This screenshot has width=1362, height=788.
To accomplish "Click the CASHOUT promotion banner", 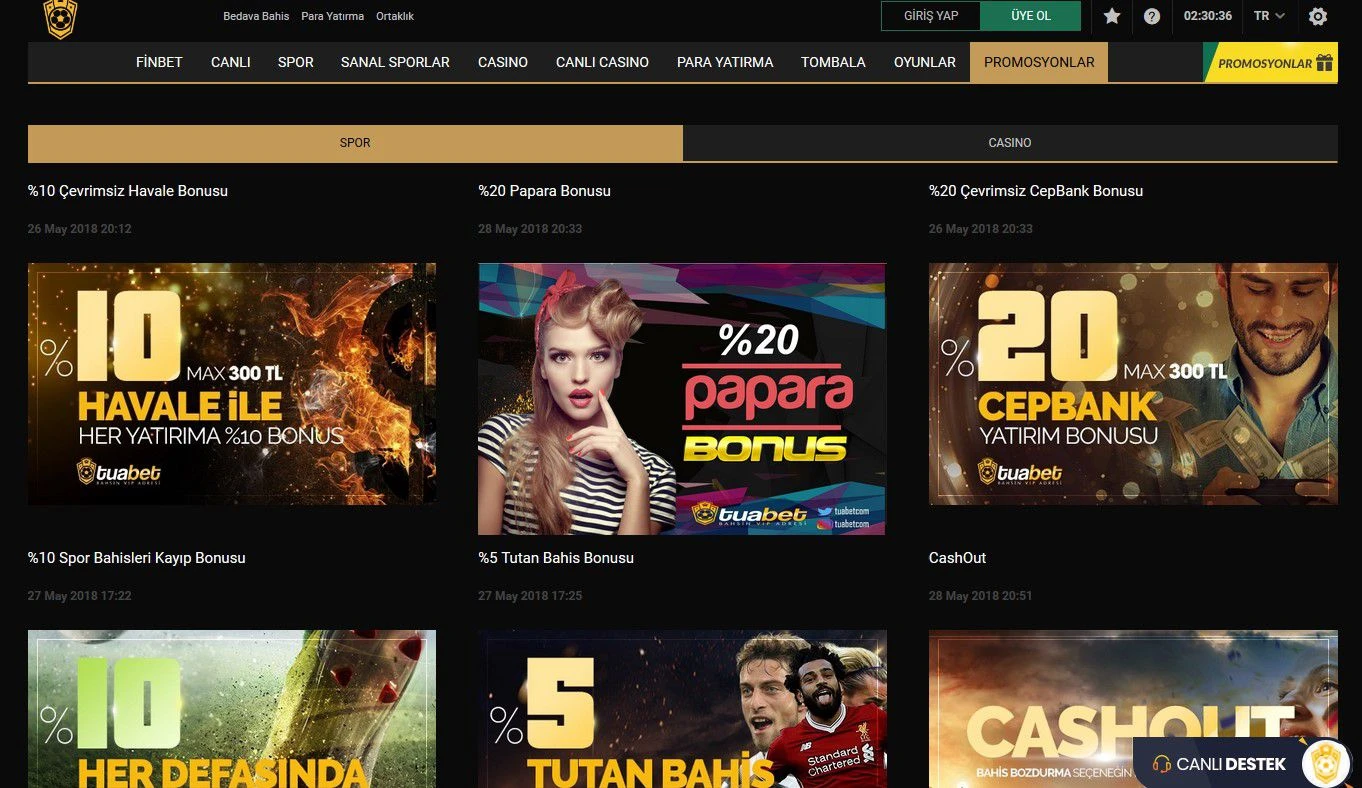I will pos(1133,709).
